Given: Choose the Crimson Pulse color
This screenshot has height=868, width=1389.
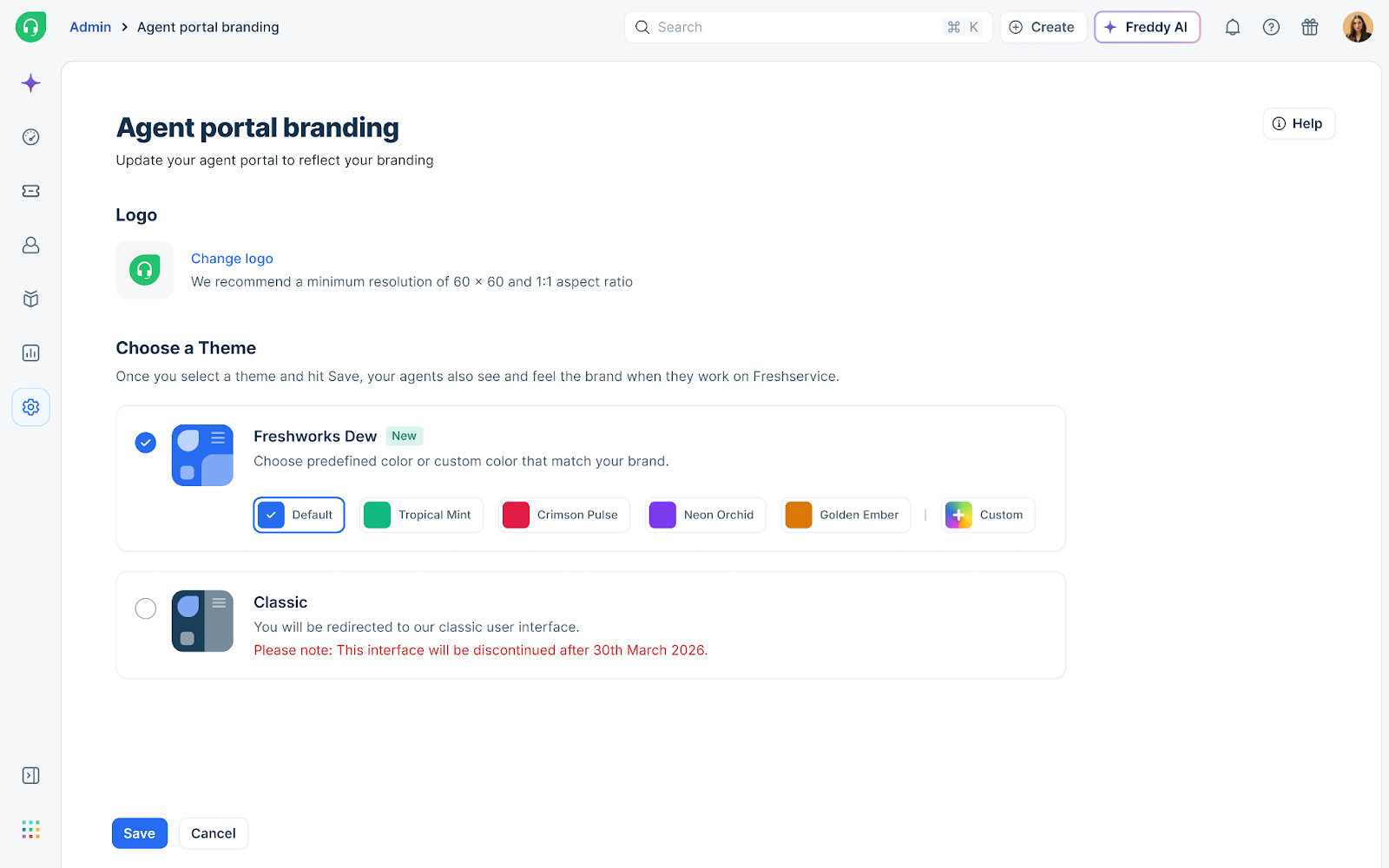Looking at the screenshot, I should point(564,515).
